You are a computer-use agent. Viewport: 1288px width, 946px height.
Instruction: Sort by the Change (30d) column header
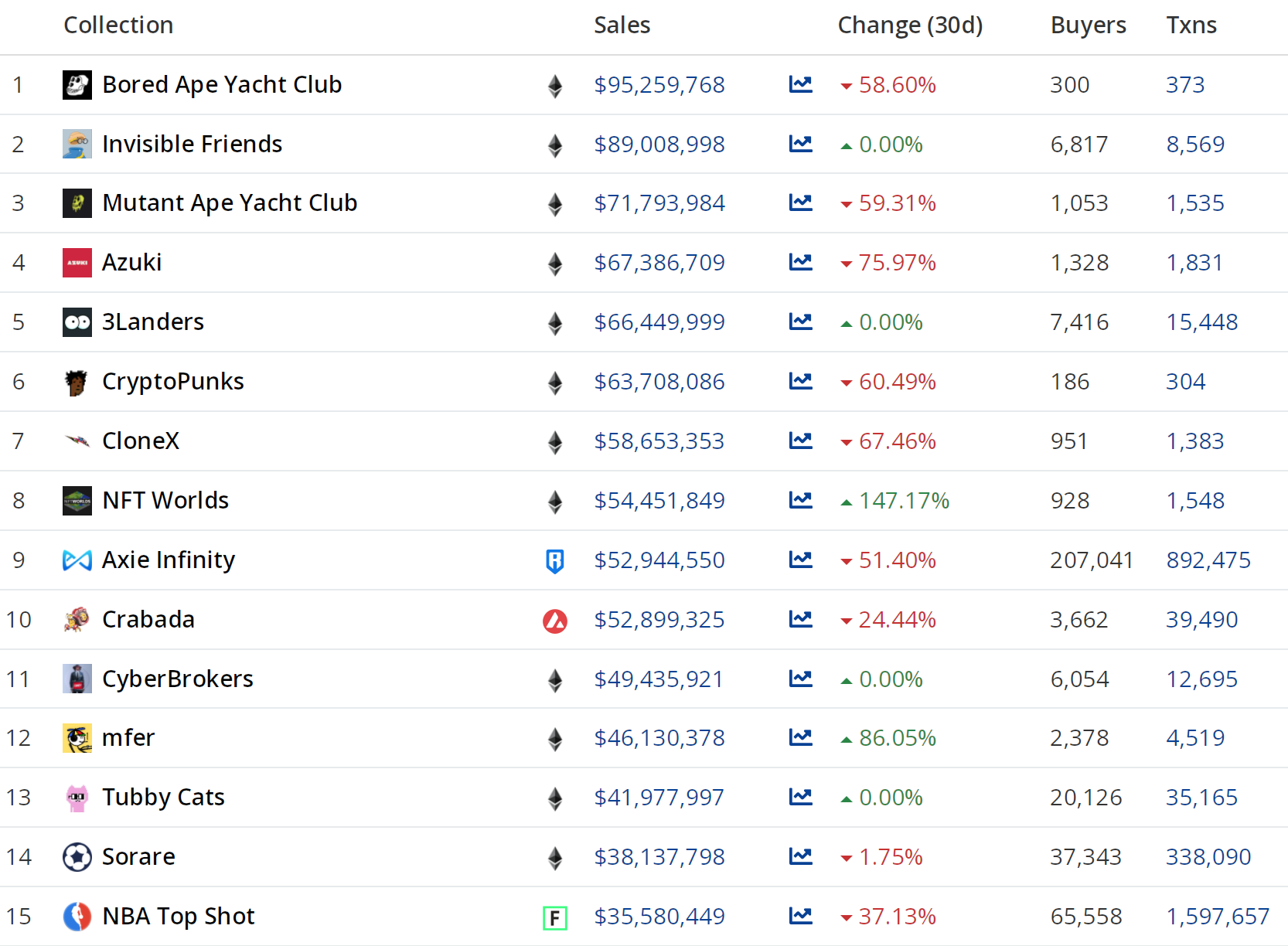(x=910, y=25)
